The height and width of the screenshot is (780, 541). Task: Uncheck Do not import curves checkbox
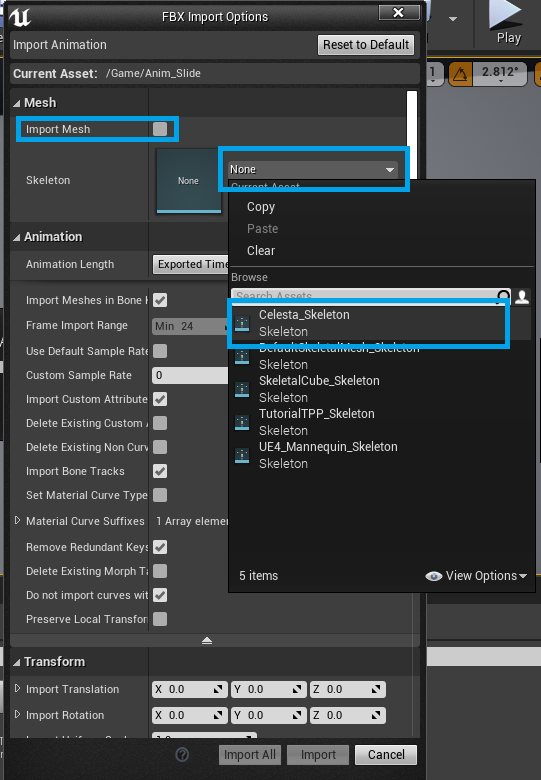(x=160, y=595)
